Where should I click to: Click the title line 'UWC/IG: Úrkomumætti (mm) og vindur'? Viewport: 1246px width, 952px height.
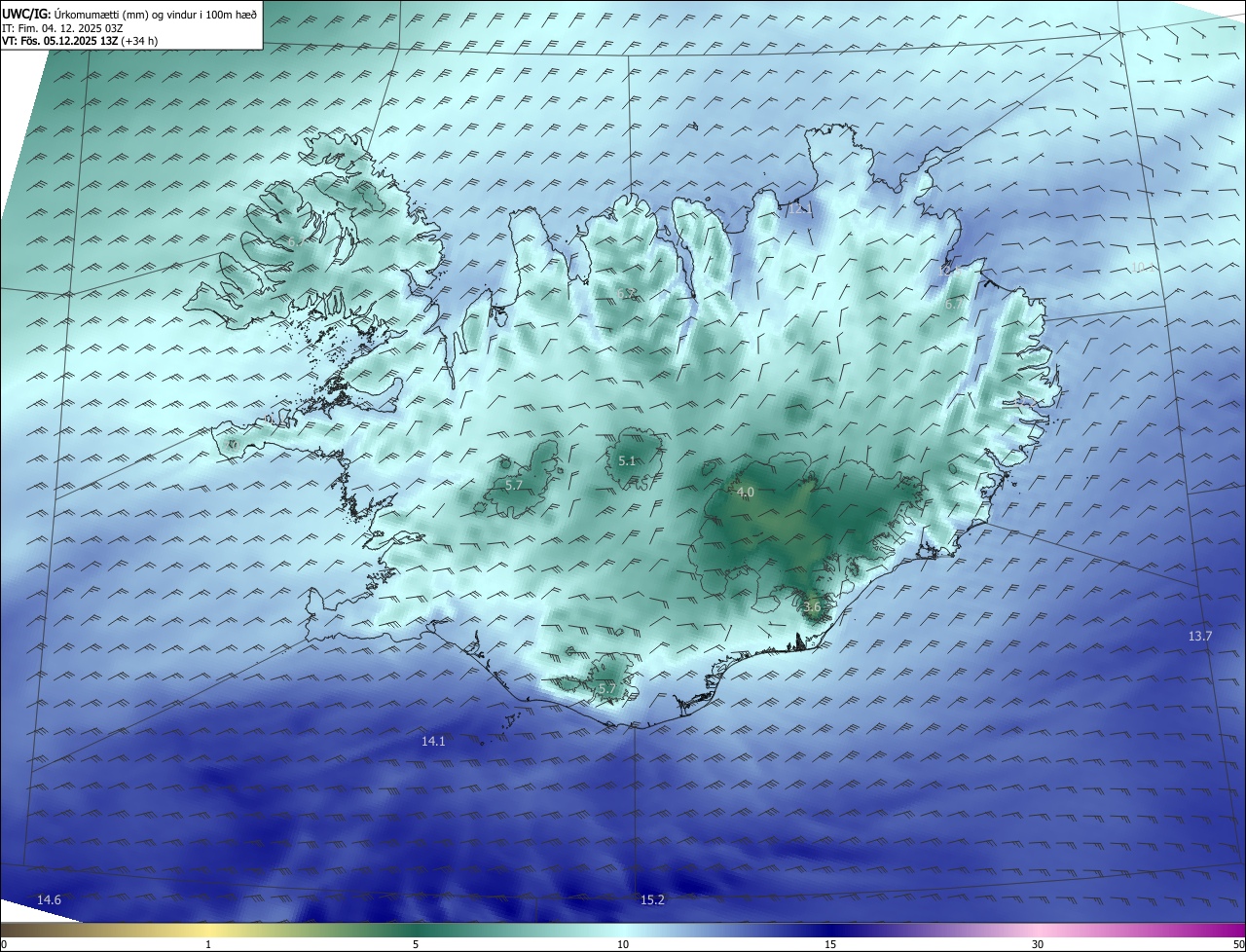pos(129,14)
